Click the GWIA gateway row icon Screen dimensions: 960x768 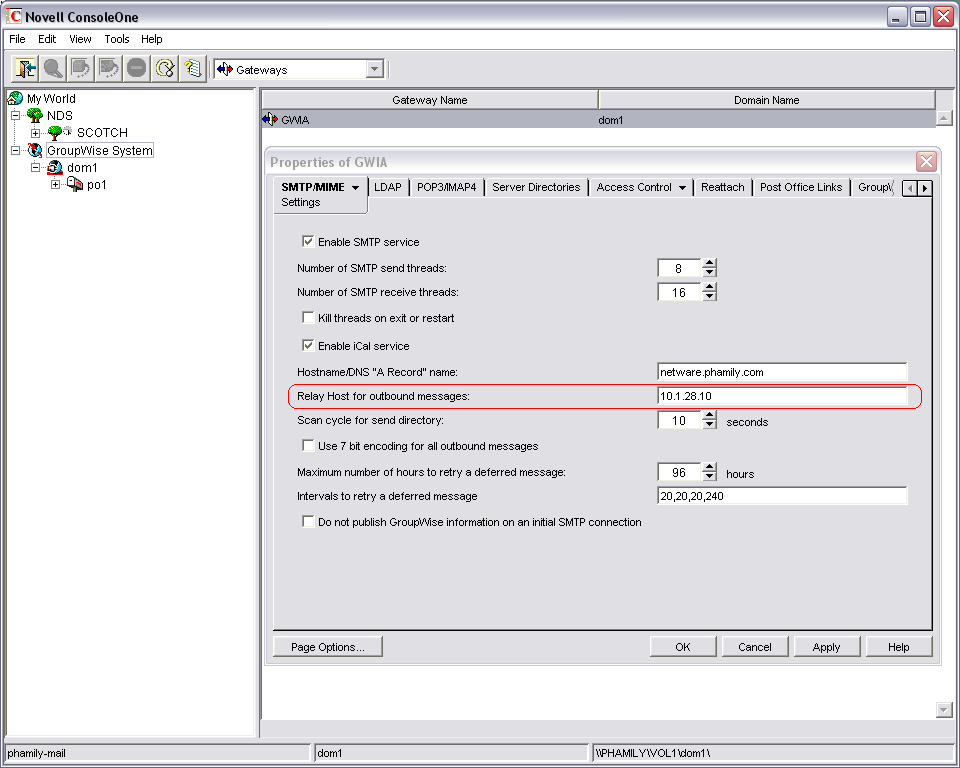click(x=270, y=119)
